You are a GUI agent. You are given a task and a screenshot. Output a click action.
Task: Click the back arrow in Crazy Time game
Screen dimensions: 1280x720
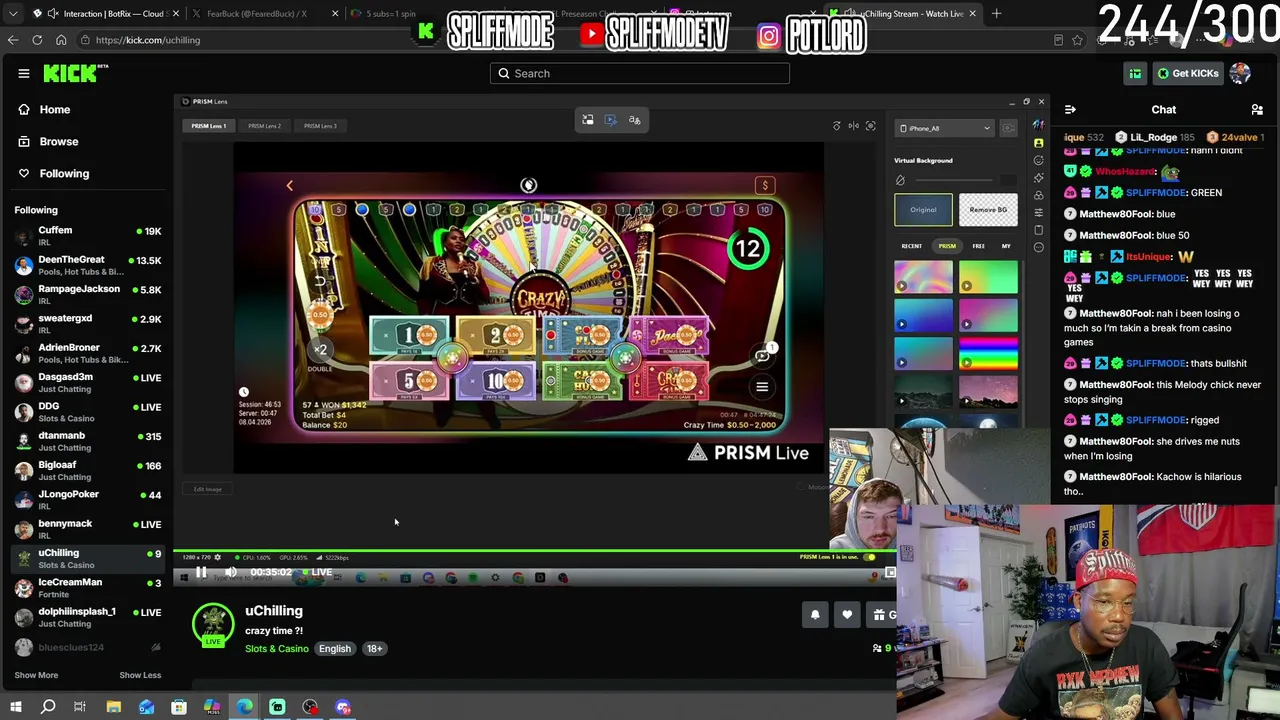click(x=290, y=185)
